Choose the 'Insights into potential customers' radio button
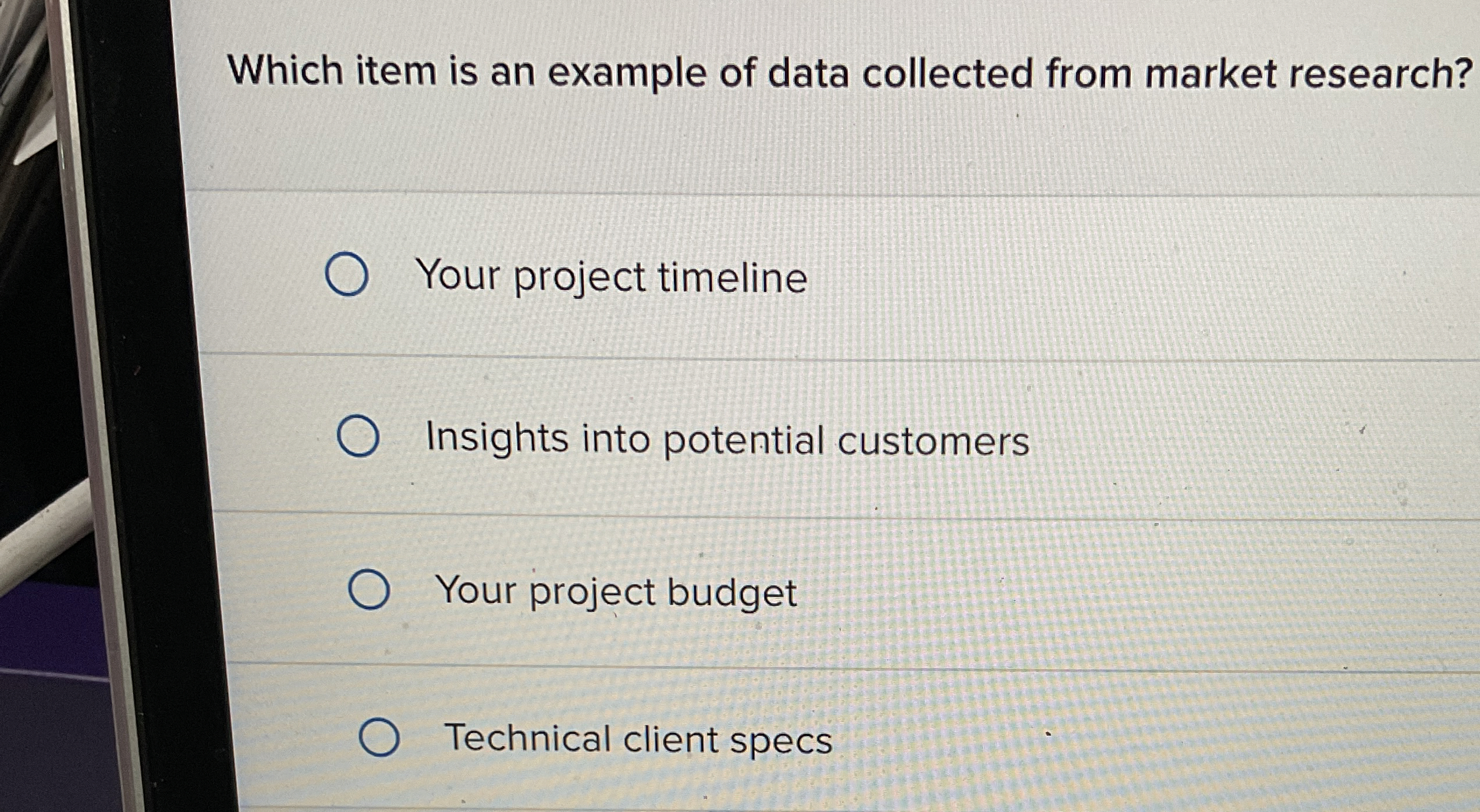The height and width of the screenshot is (812, 1480). (358, 436)
